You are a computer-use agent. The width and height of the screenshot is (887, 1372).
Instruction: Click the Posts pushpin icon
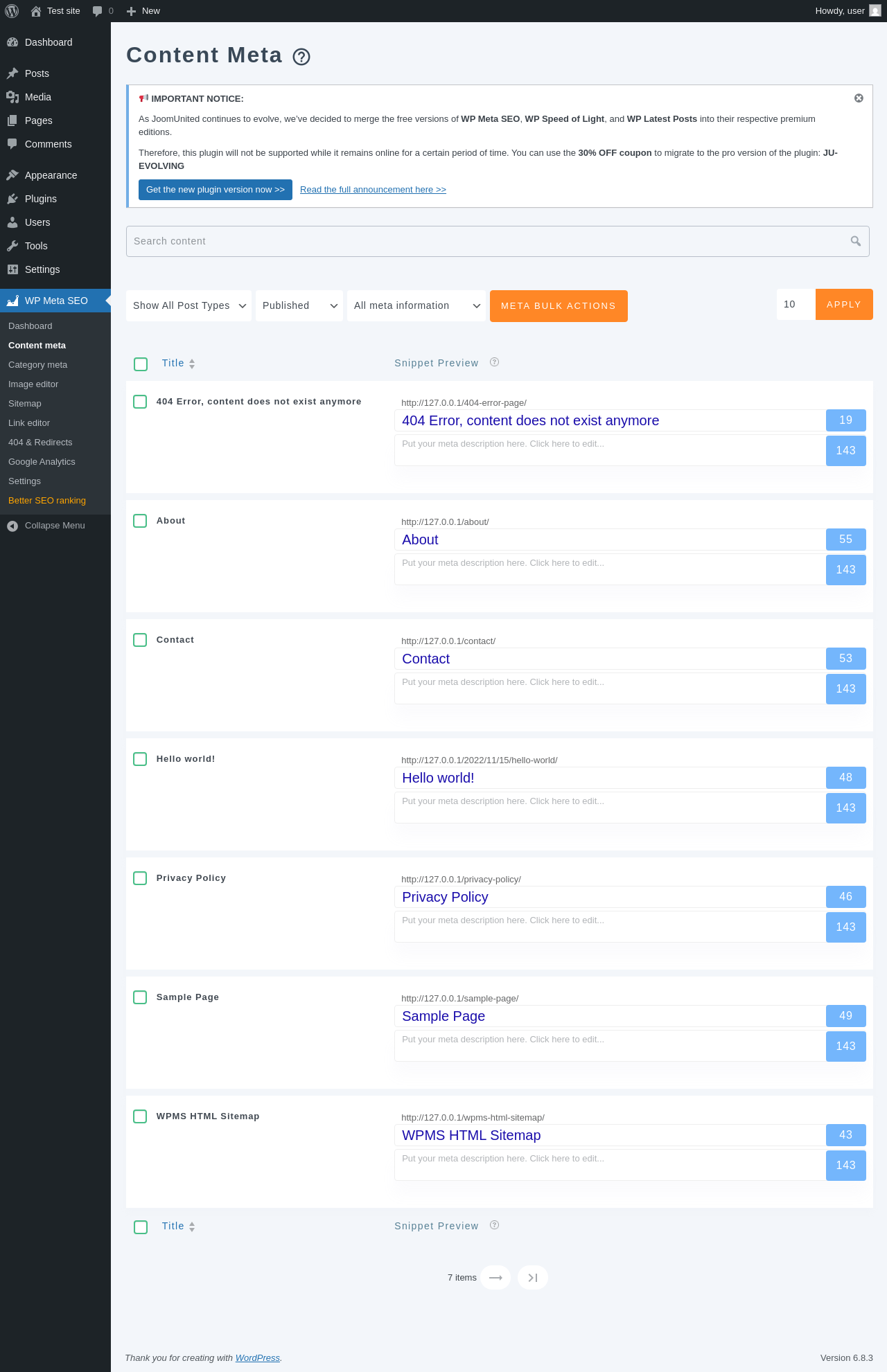(12, 73)
